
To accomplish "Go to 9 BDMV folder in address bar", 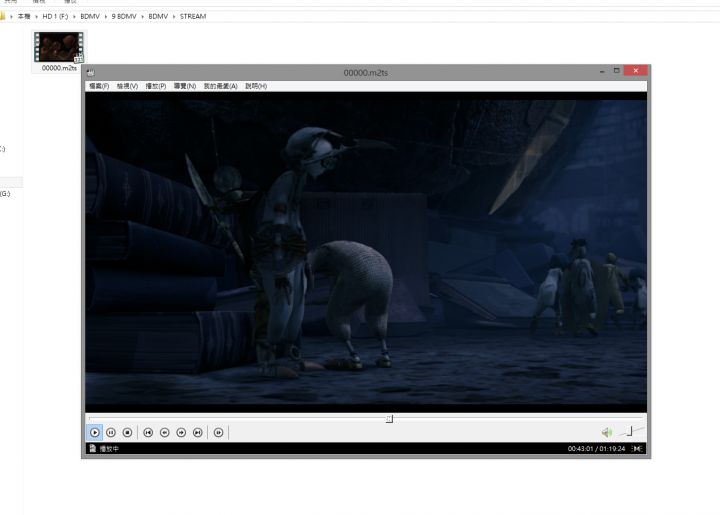I will coord(124,16).
